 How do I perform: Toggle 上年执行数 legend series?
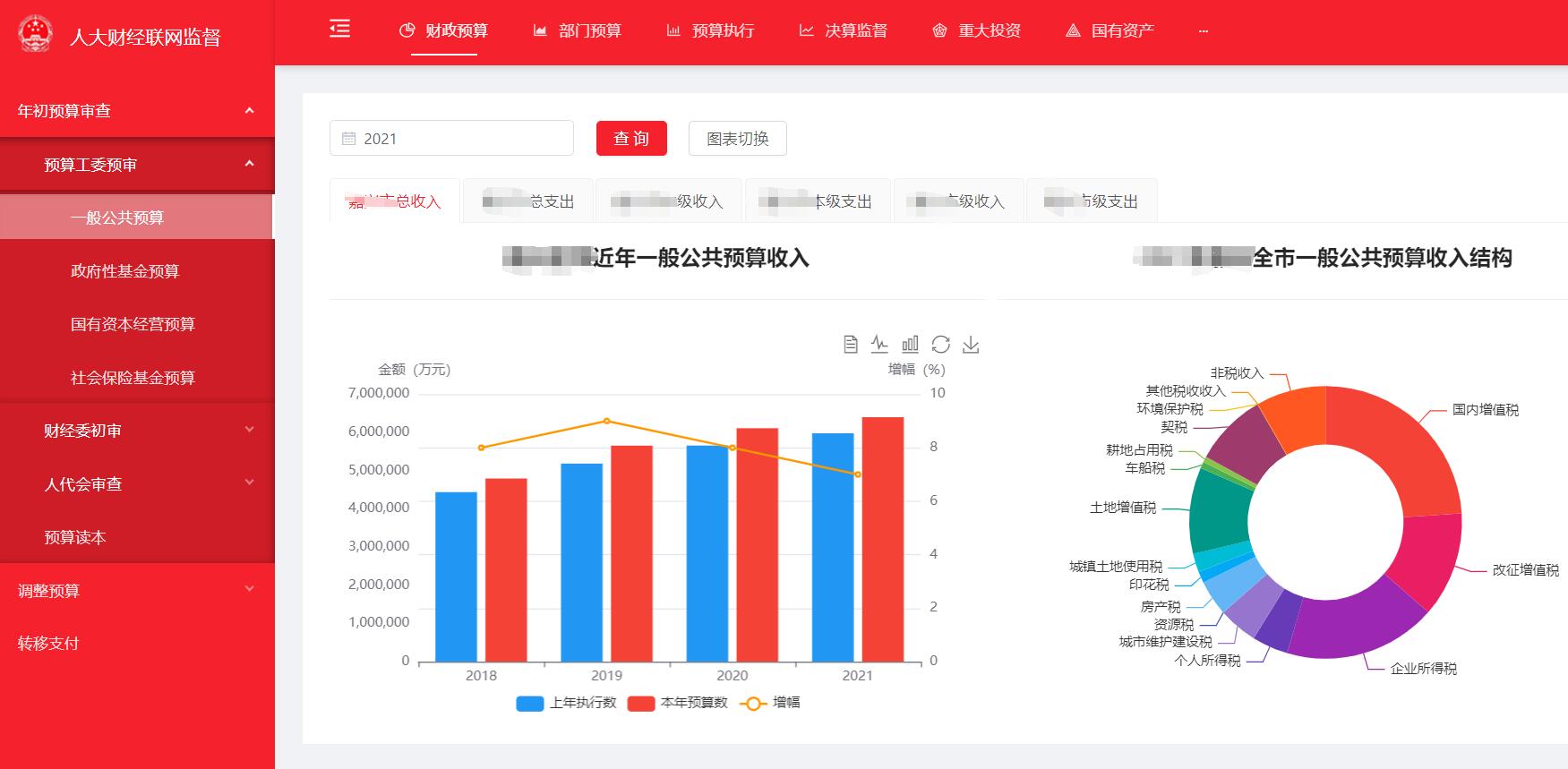[x=567, y=703]
